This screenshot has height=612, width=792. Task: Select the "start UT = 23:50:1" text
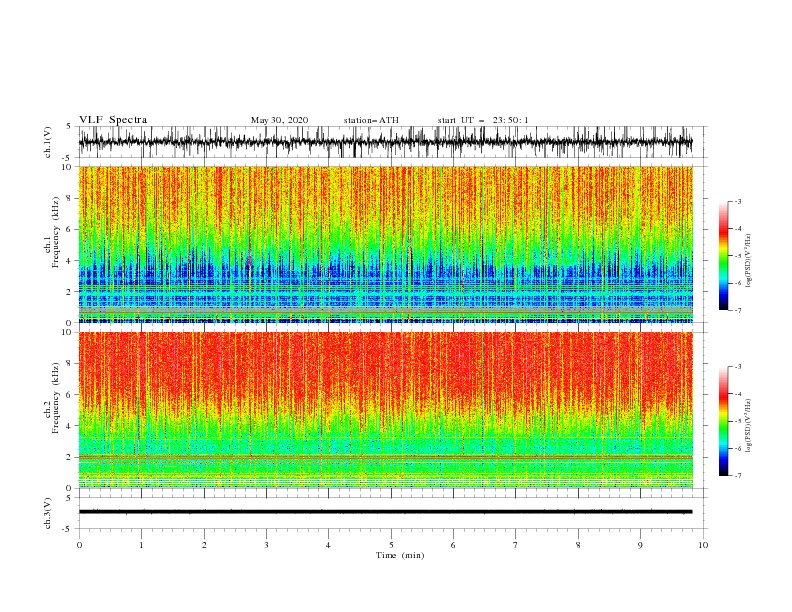pyautogui.click(x=483, y=120)
